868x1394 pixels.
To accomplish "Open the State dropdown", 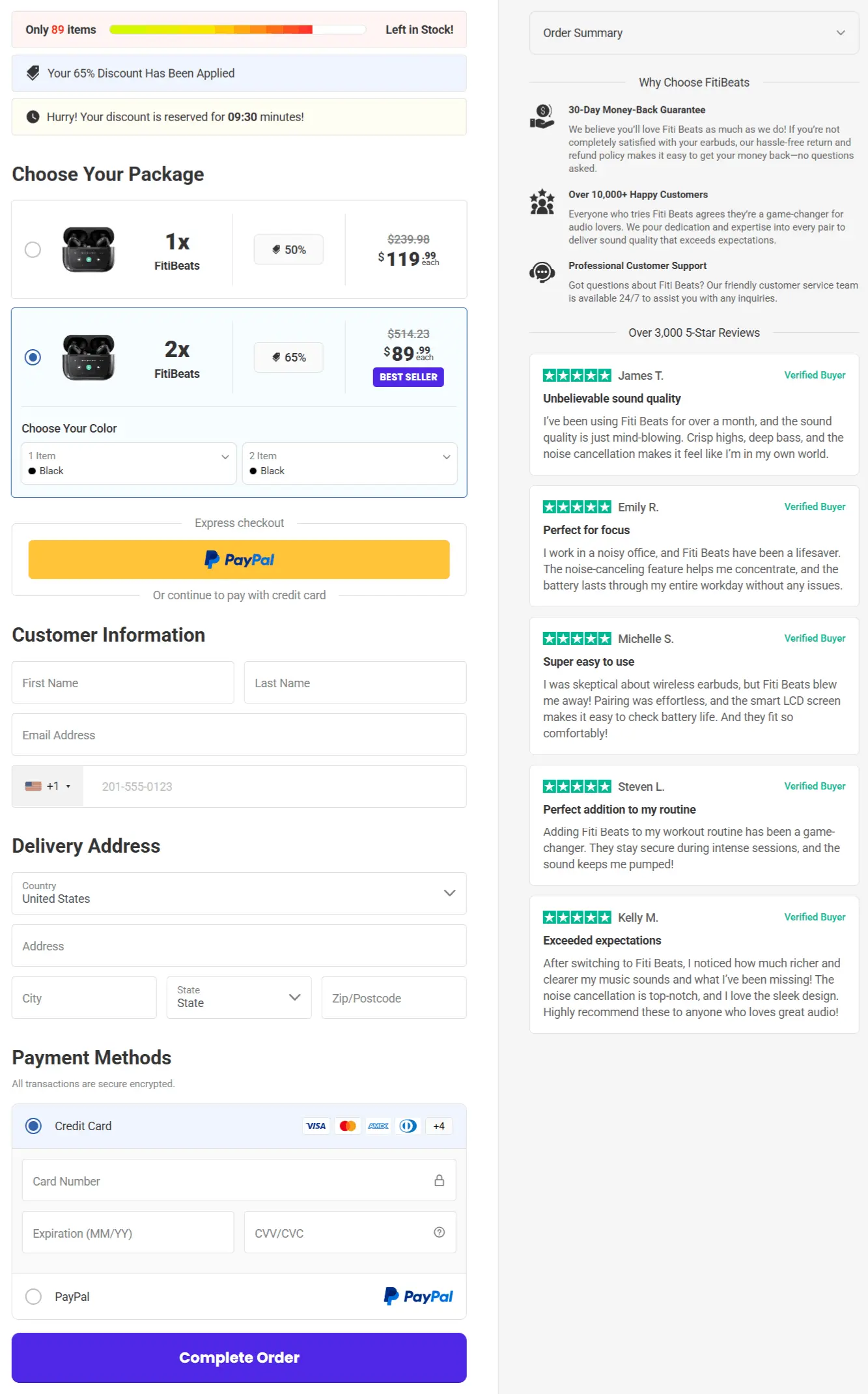I will click(239, 997).
